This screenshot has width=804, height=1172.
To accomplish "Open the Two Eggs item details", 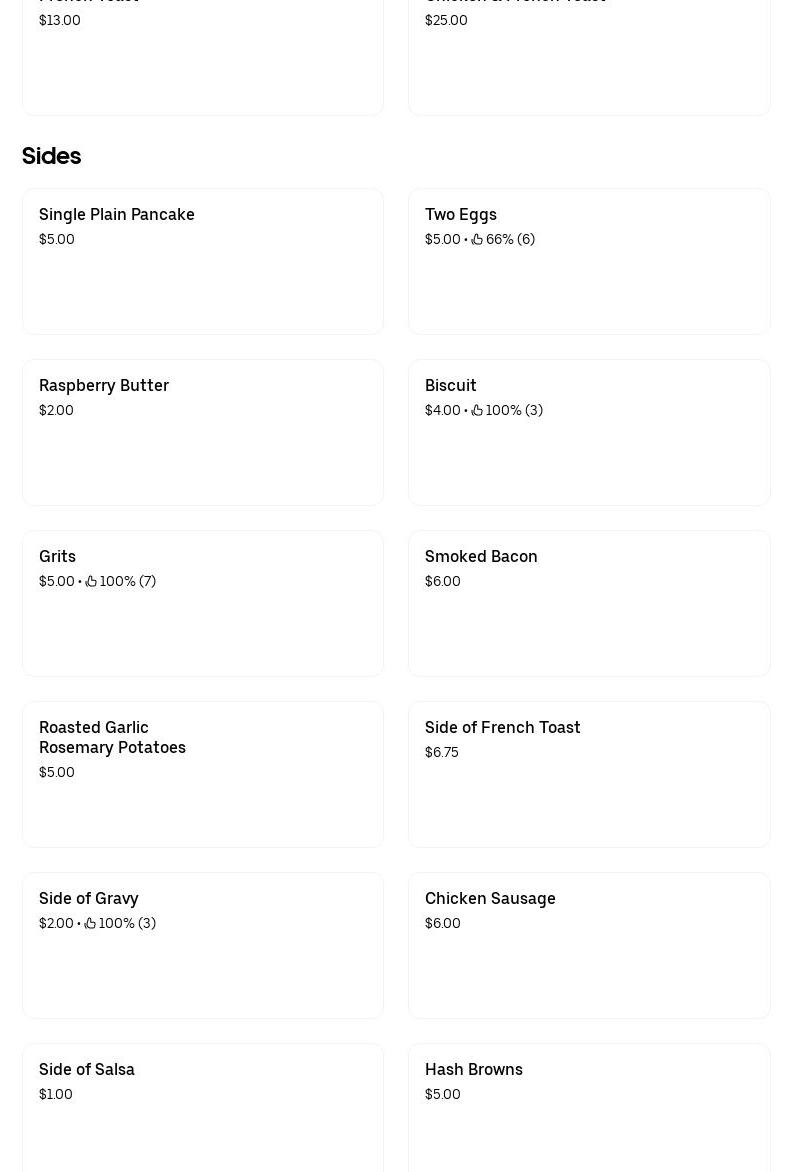I will point(589,261).
